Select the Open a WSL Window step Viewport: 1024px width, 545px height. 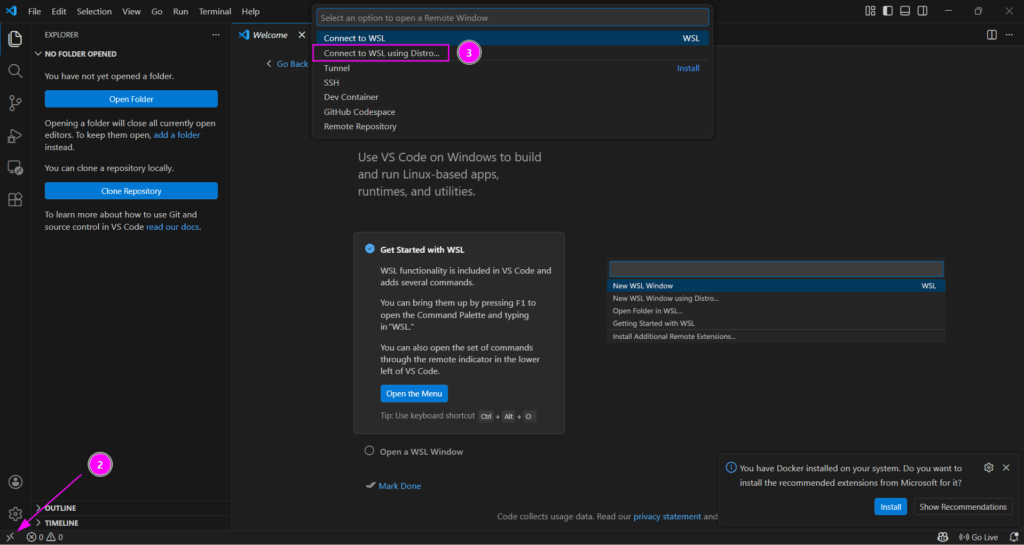click(421, 452)
